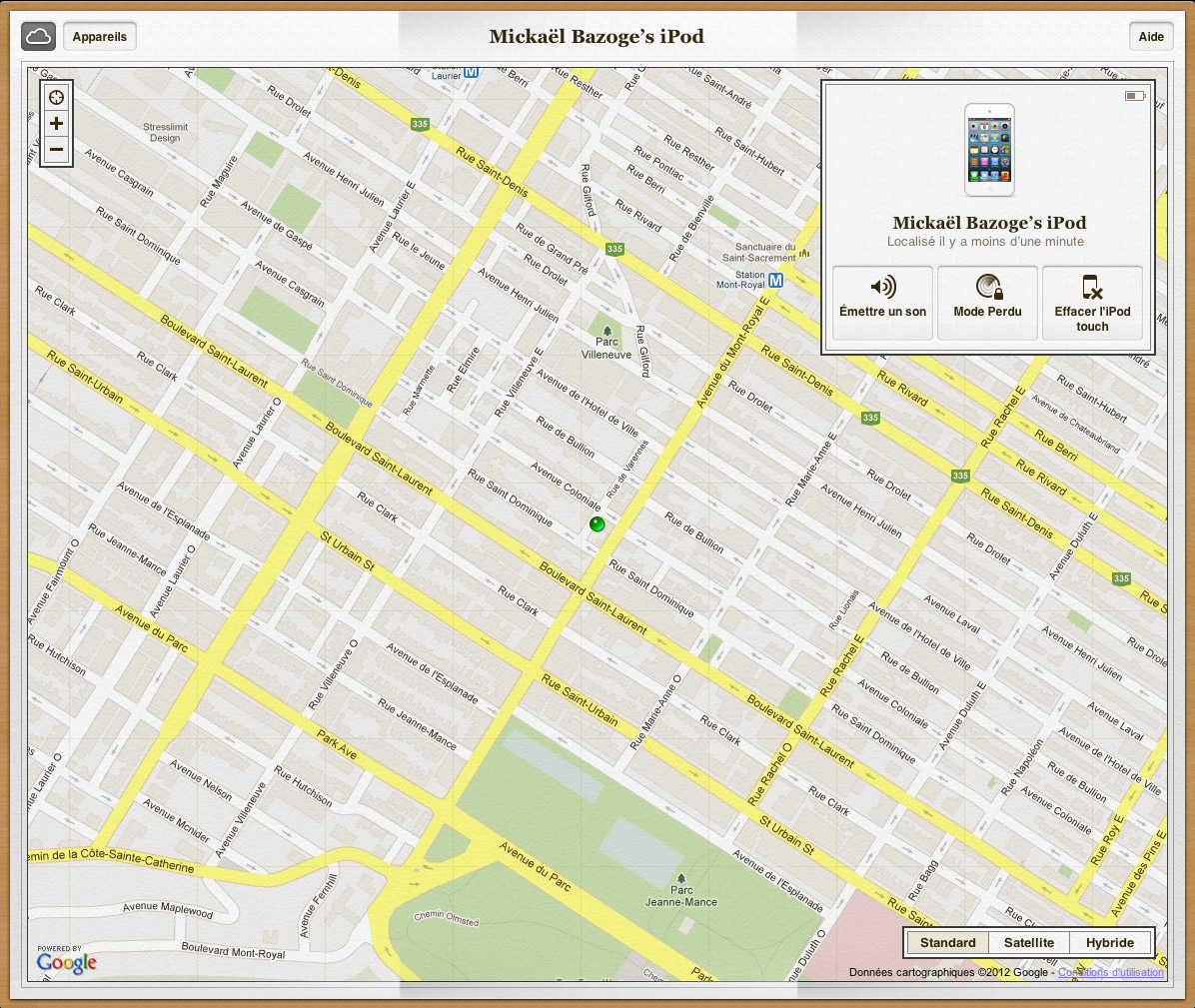This screenshot has width=1195, height=1008.
Task: Zoom in with the plus map control
Action: click(56, 124)
